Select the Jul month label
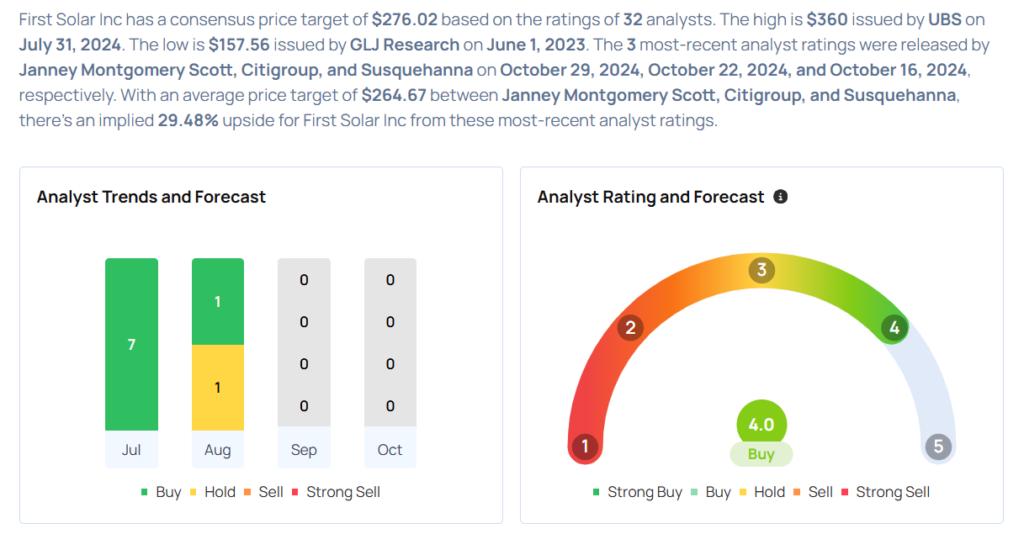This screenshot has width=1024, height=534. (x=131, y=450)
